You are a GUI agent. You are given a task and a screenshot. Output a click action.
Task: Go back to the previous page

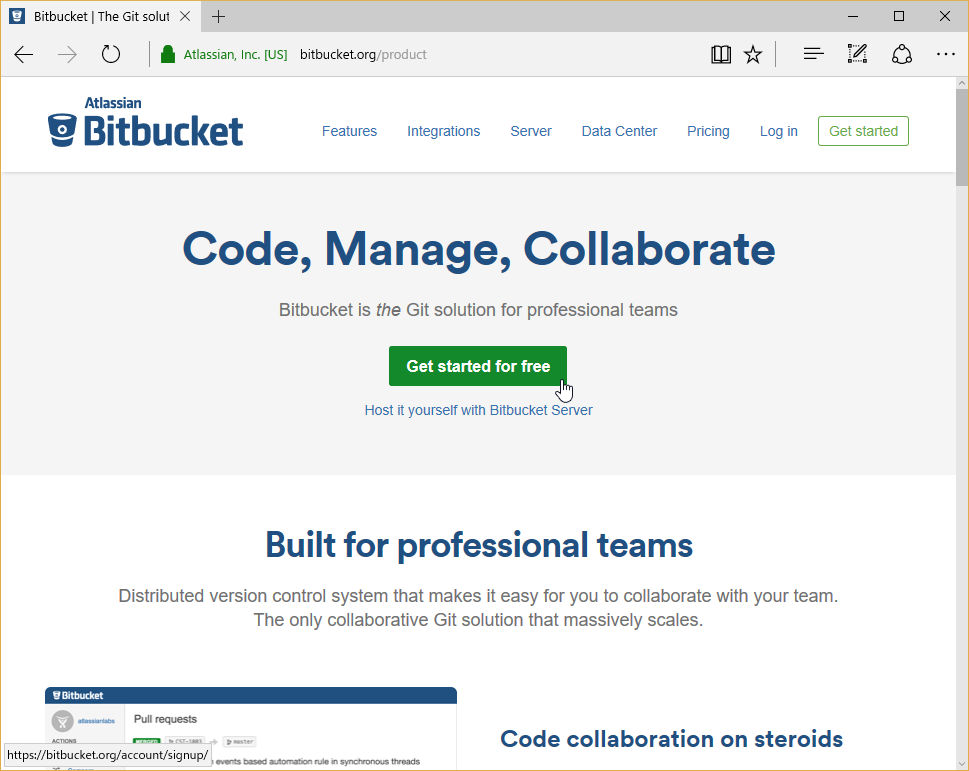click(23, 54)
